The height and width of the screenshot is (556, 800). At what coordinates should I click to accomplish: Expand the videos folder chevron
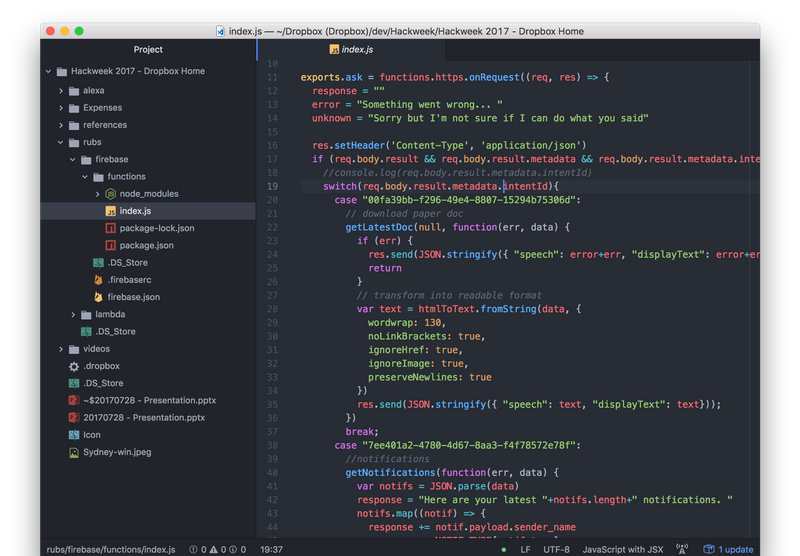pos(61,349)
